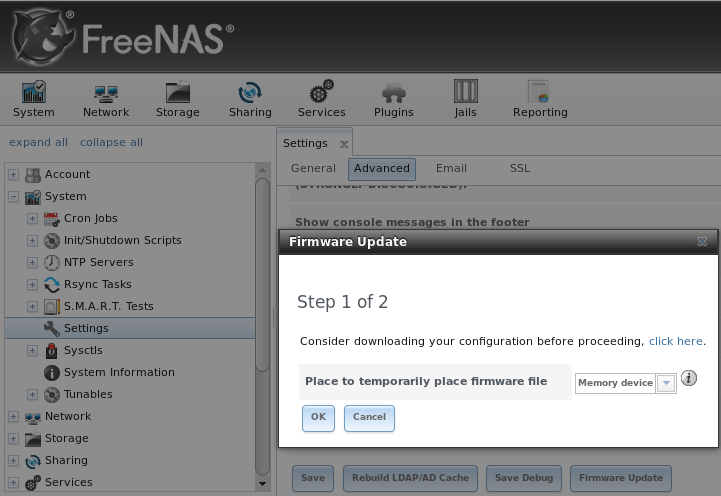Open the Storage toolbar icon
This screenshot has height=496, width=721.
(x=177, y=99)
